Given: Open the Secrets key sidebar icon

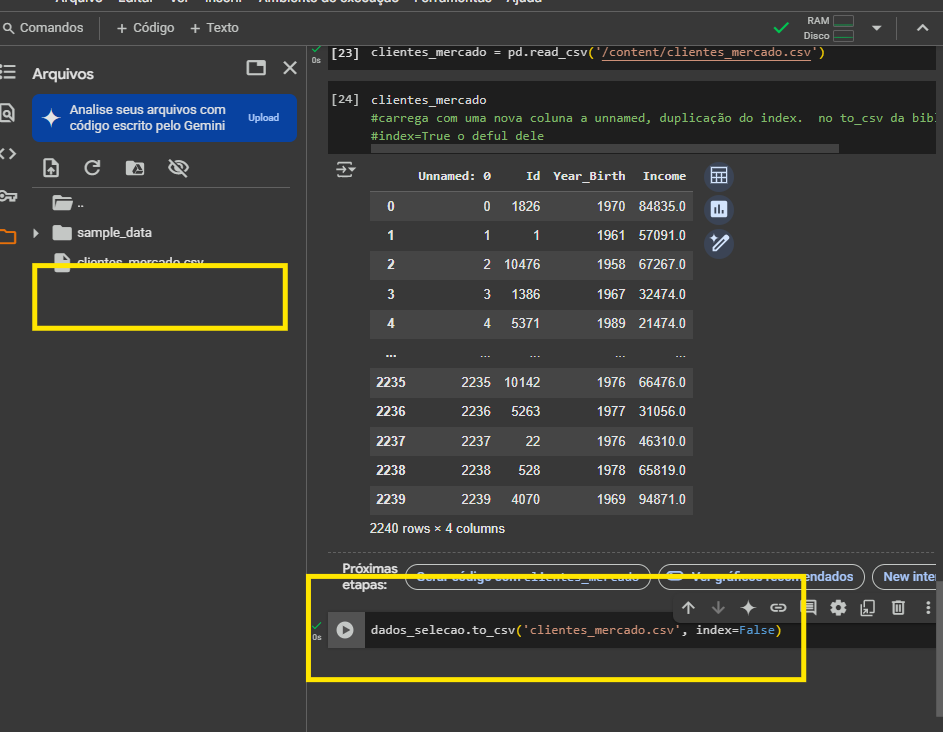Looking at the screenshot, I should point(8,196).
